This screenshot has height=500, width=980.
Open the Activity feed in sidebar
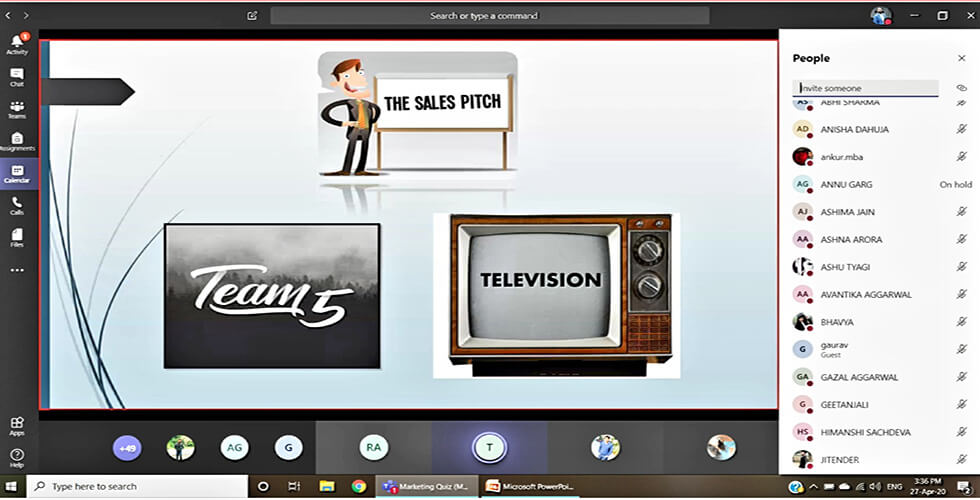16,44
